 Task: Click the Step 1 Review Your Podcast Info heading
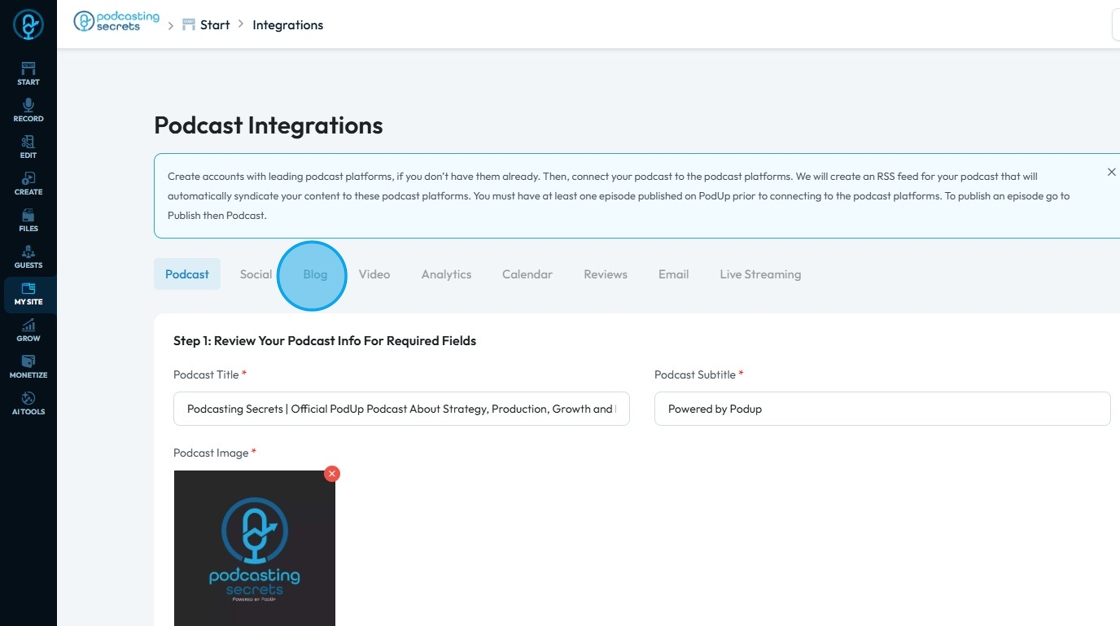[325, 341]
